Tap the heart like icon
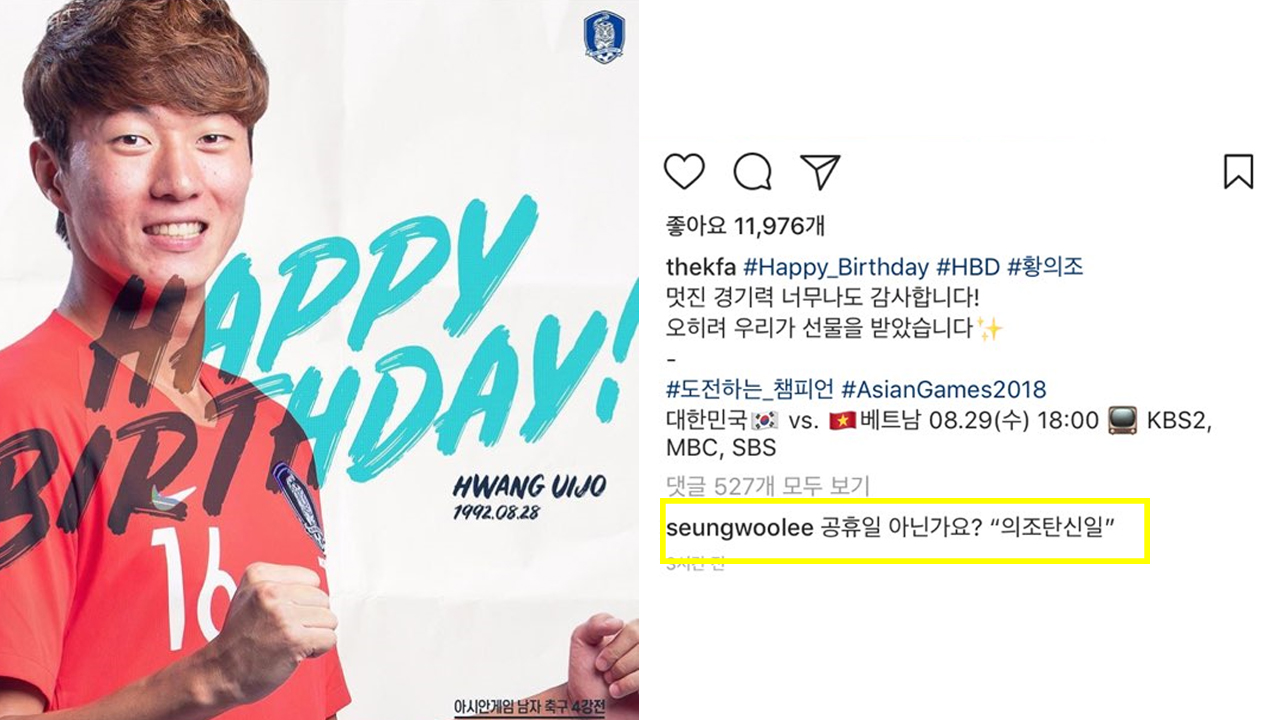Screen dimensions: 1280x720 pos(684,172)
